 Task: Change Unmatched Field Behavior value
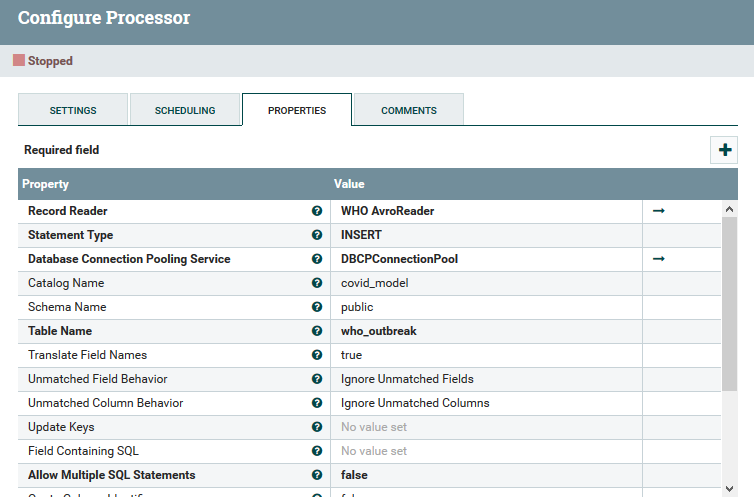(x=486, y=379)
